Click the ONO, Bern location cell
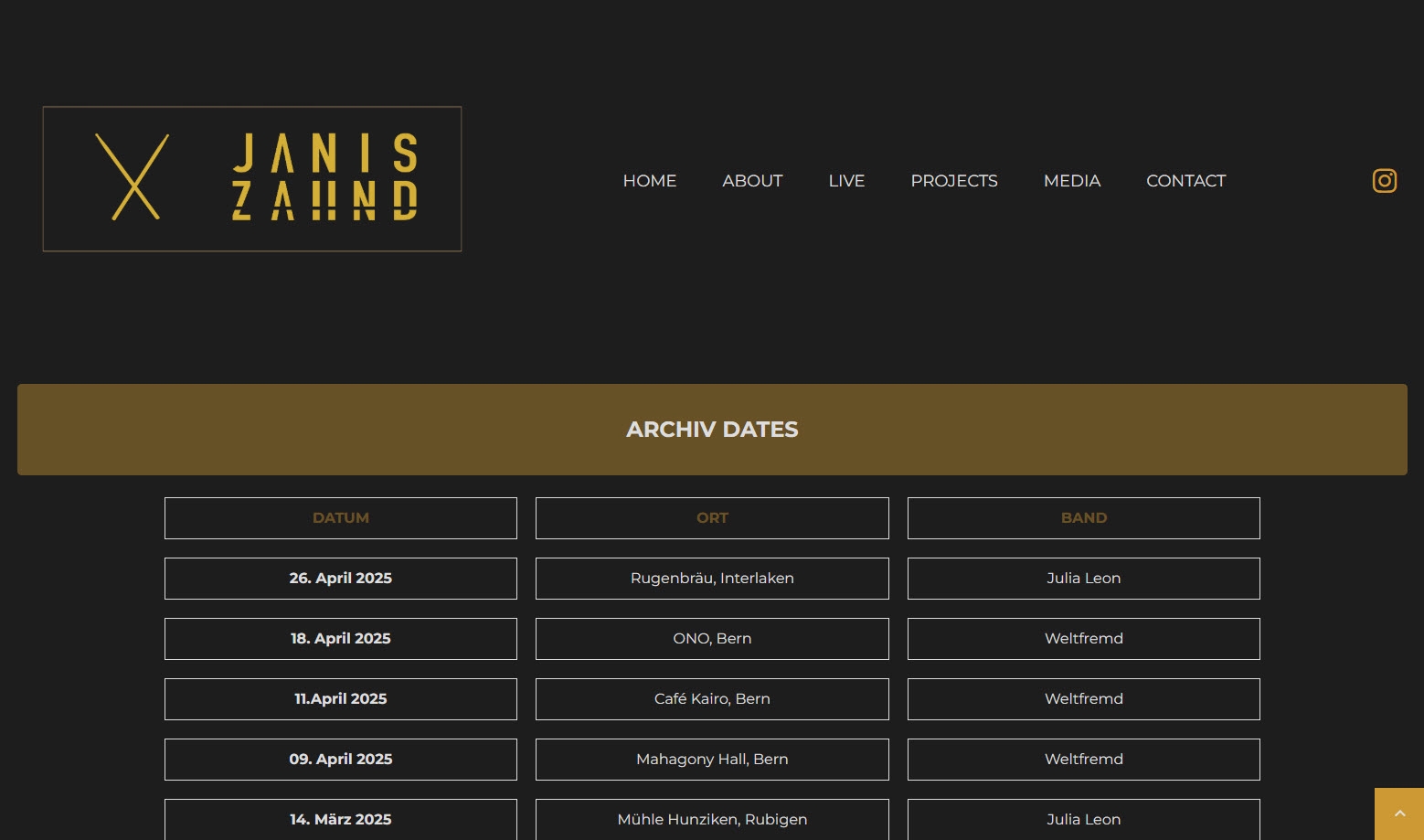The image size is (1424, 840). click(x=712, y=639)
